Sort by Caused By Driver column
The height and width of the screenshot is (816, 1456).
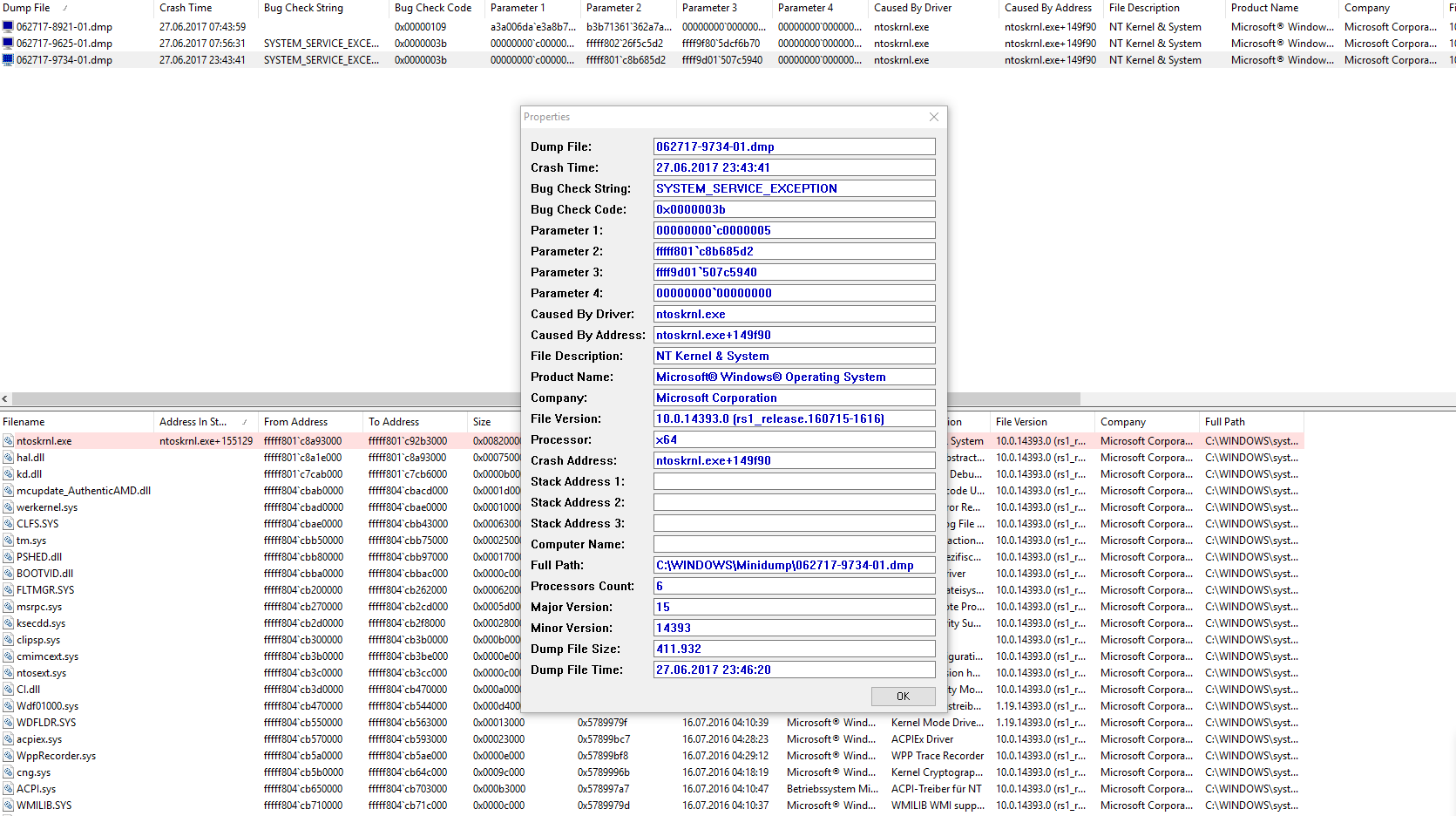[934, 8]
